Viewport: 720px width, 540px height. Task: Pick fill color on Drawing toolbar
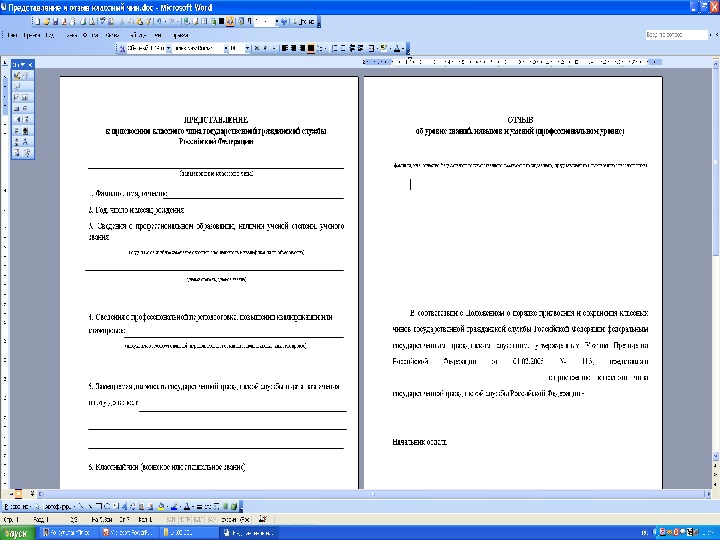tap(161, 506)
